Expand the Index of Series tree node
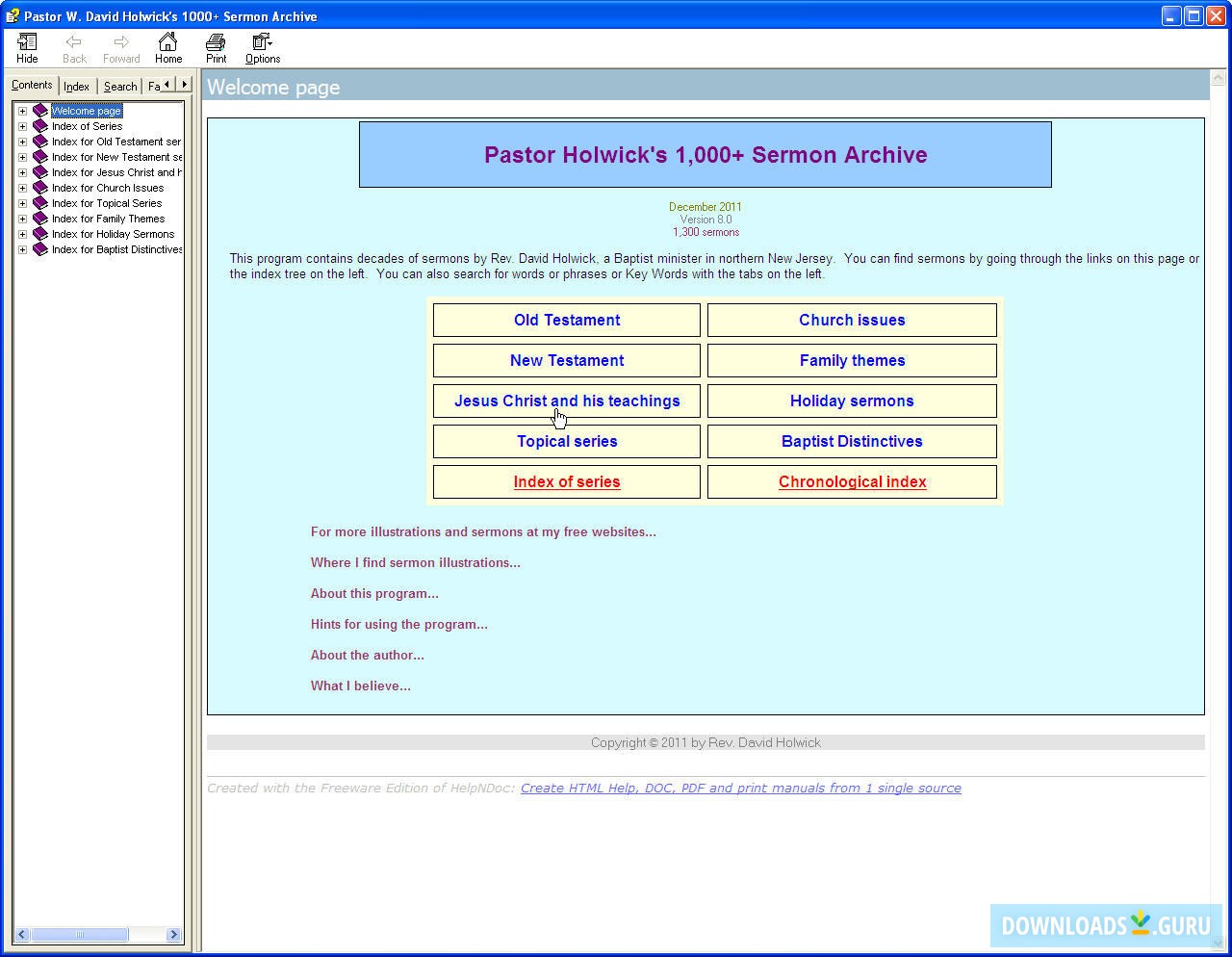The image size is (1232, 957). click(x=22, y=126)
